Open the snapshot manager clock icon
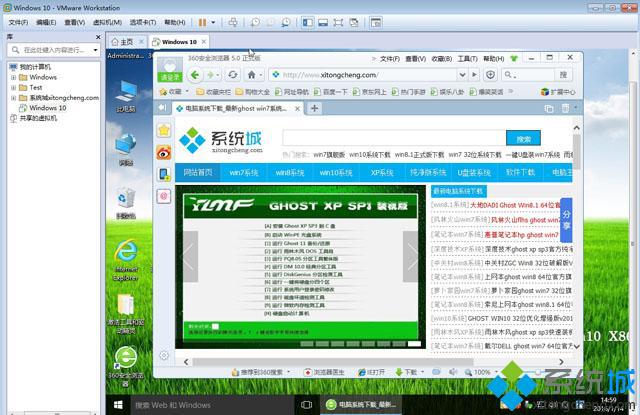This screenshot has width=640, height=415. click(286, 22)
